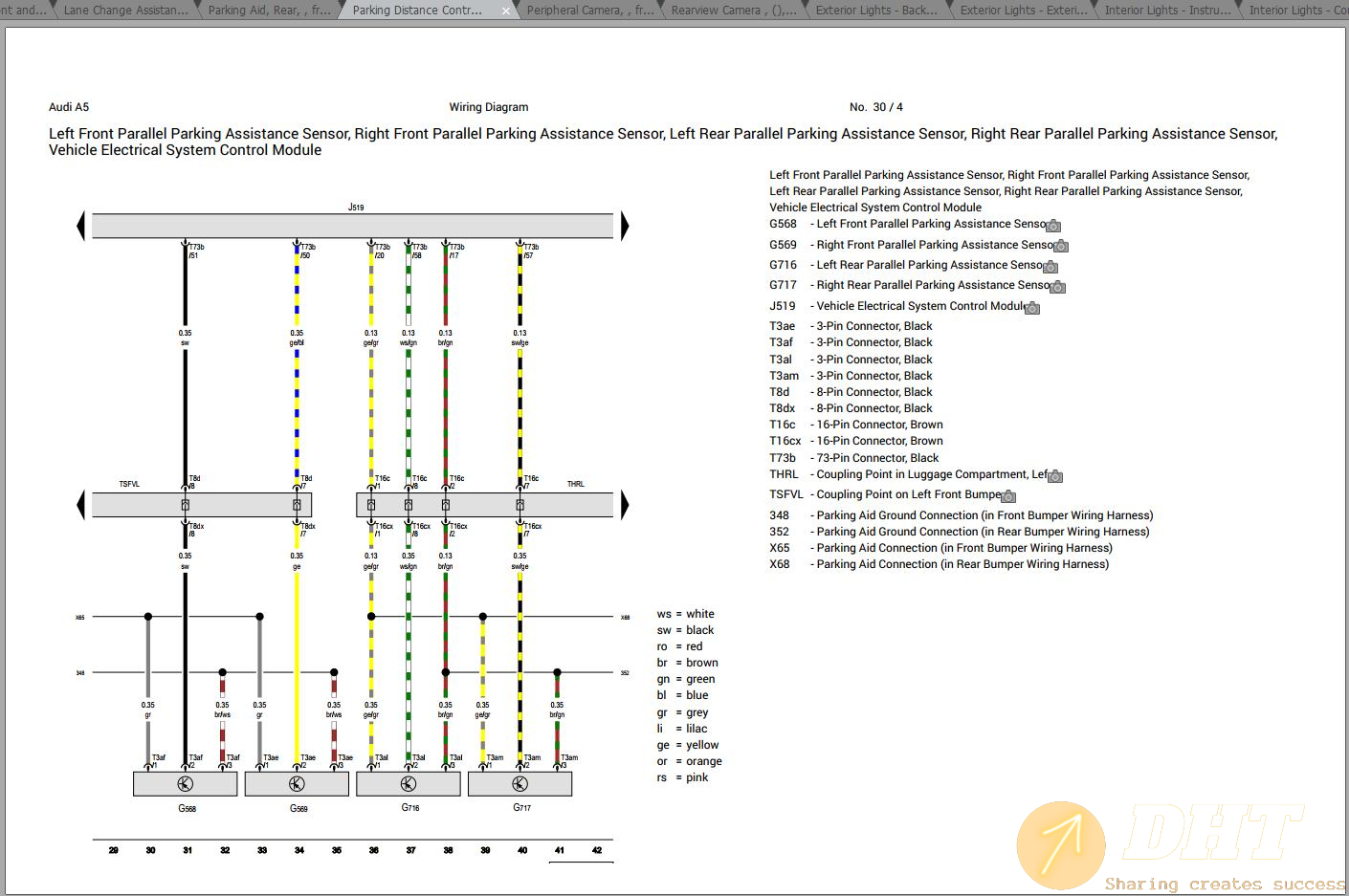The image size is (1349, 896).
Task: Click the 'Wiring Diagram' header text
Action: click(x=489, y=107)
